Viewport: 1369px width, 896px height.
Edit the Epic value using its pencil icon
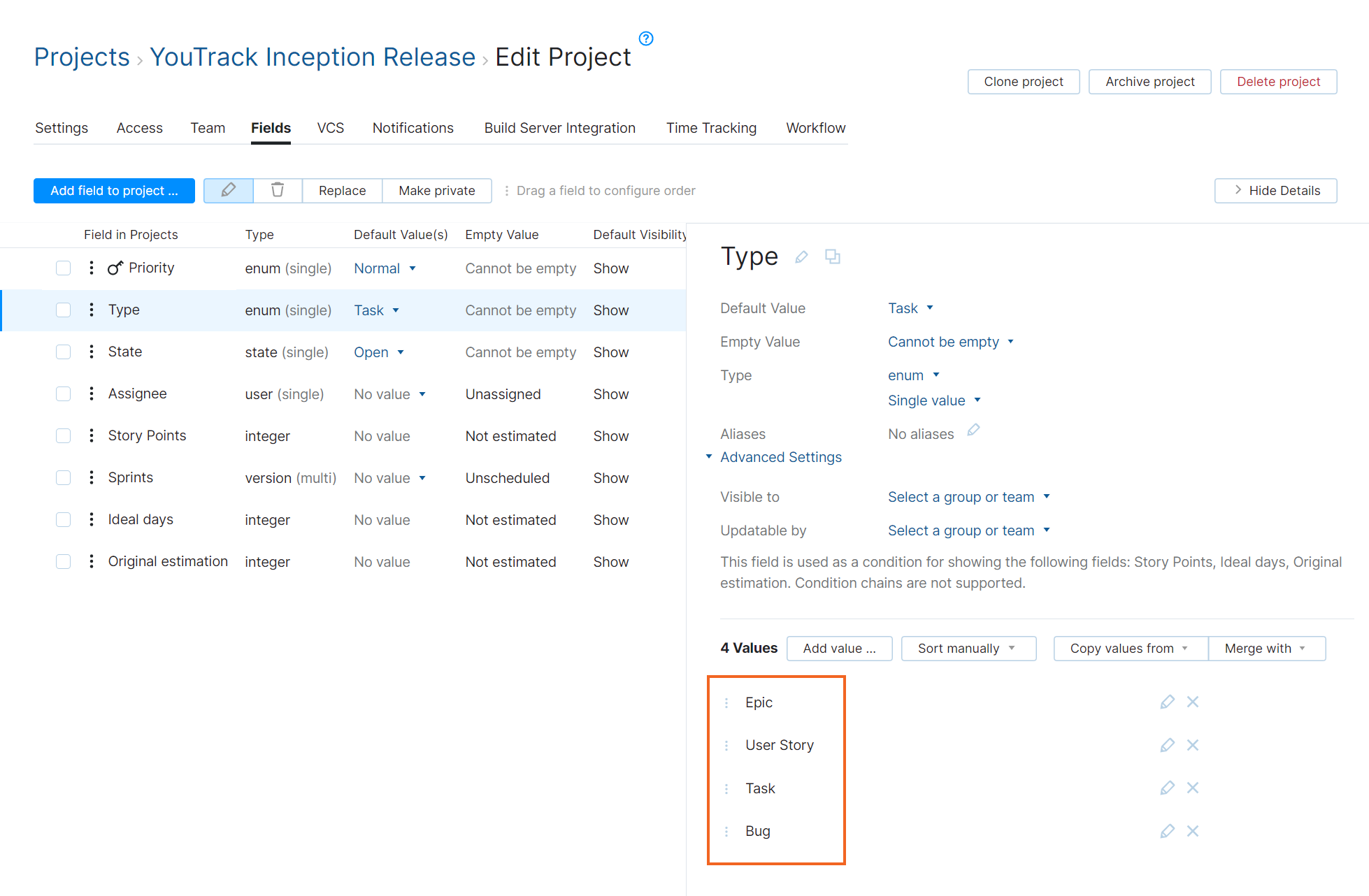1167,702
